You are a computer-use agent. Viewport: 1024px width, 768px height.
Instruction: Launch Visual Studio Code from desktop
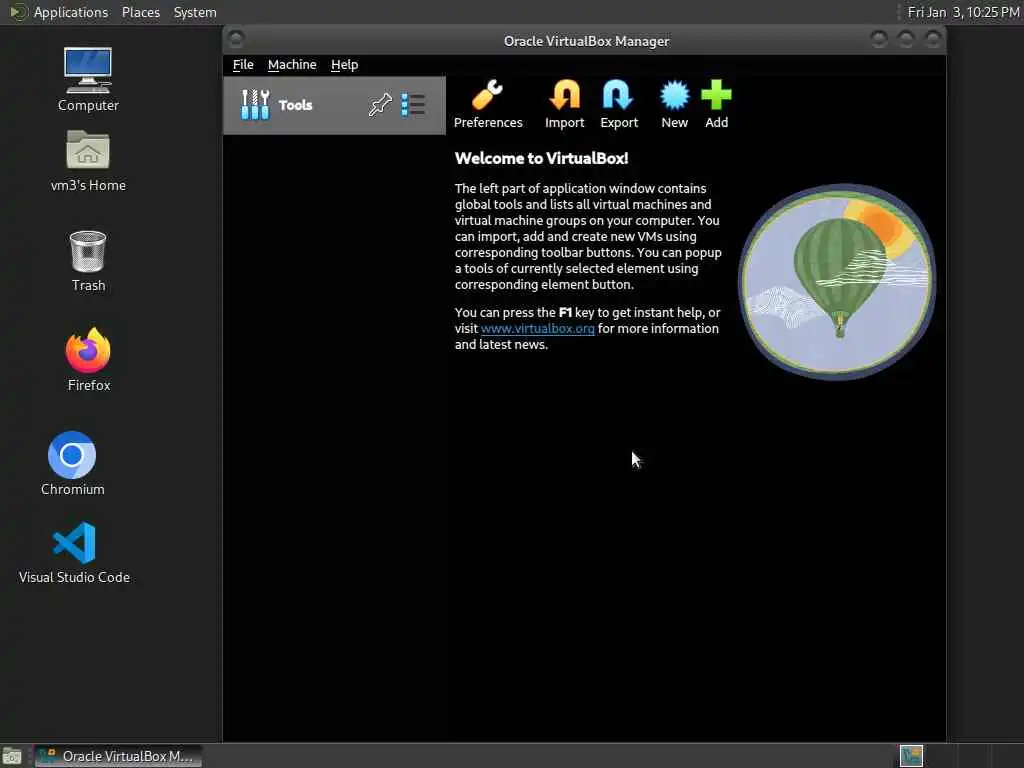[x=74, y=552]
